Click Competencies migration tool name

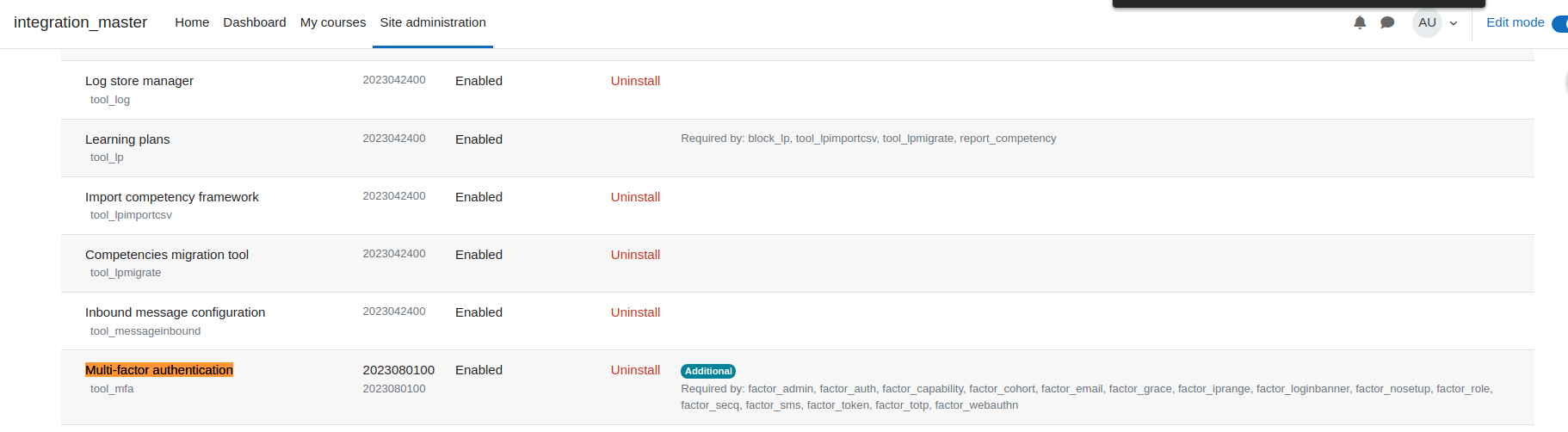pos(167,255)
